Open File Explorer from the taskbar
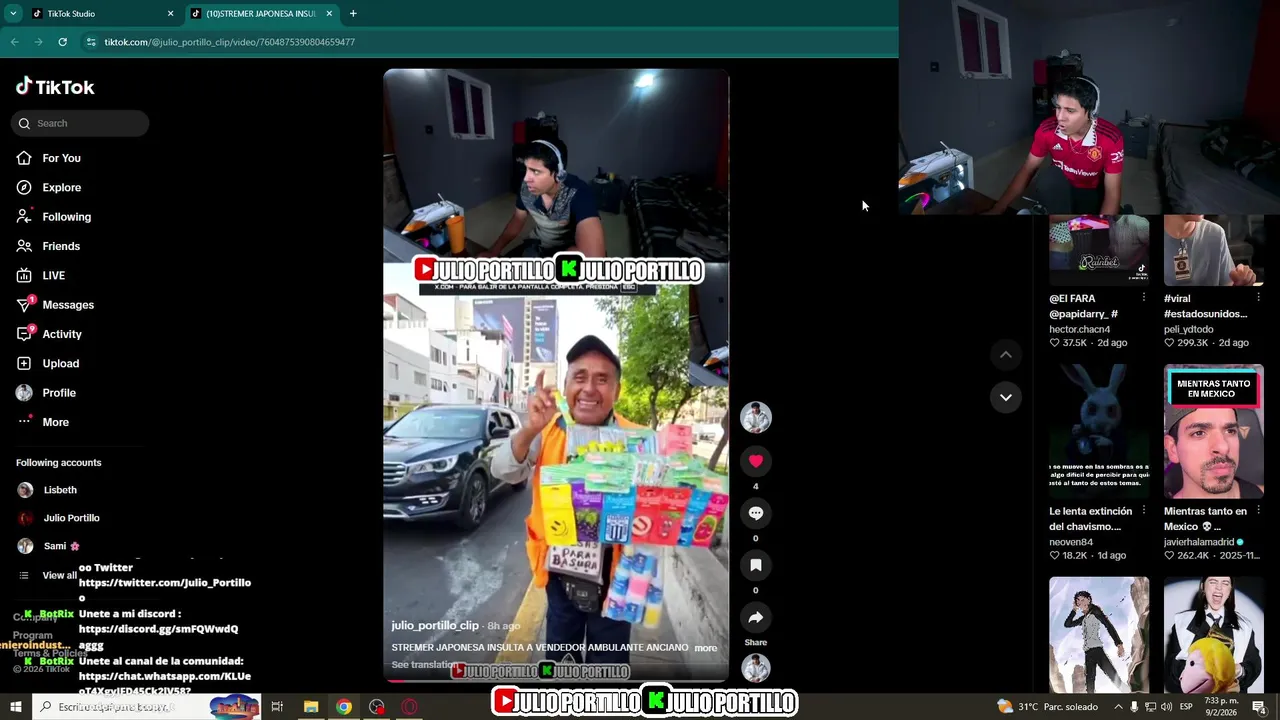Screen dimensions: 1280x720 pos(311,707)
